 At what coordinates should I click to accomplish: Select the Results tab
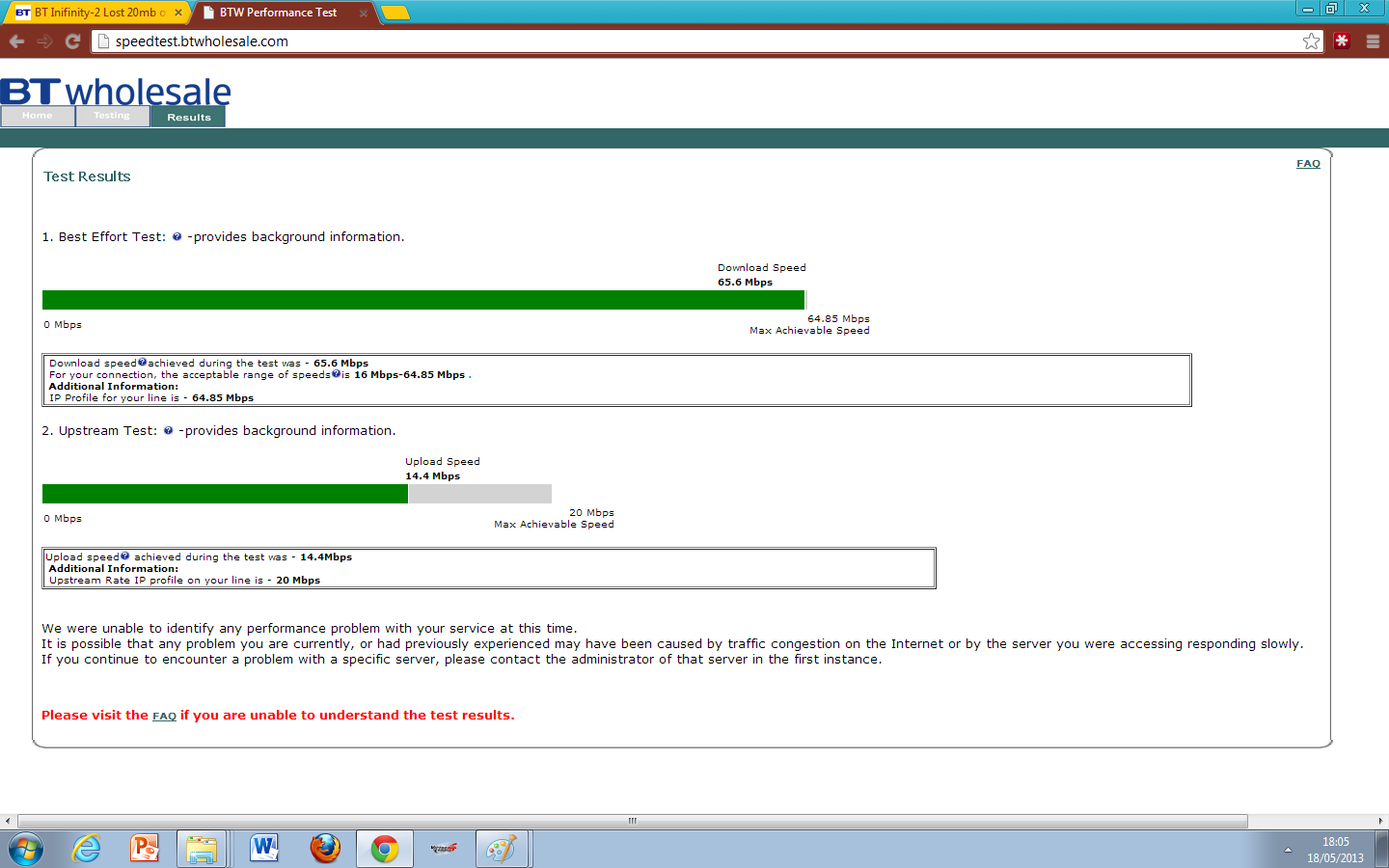tap(188, 117)
